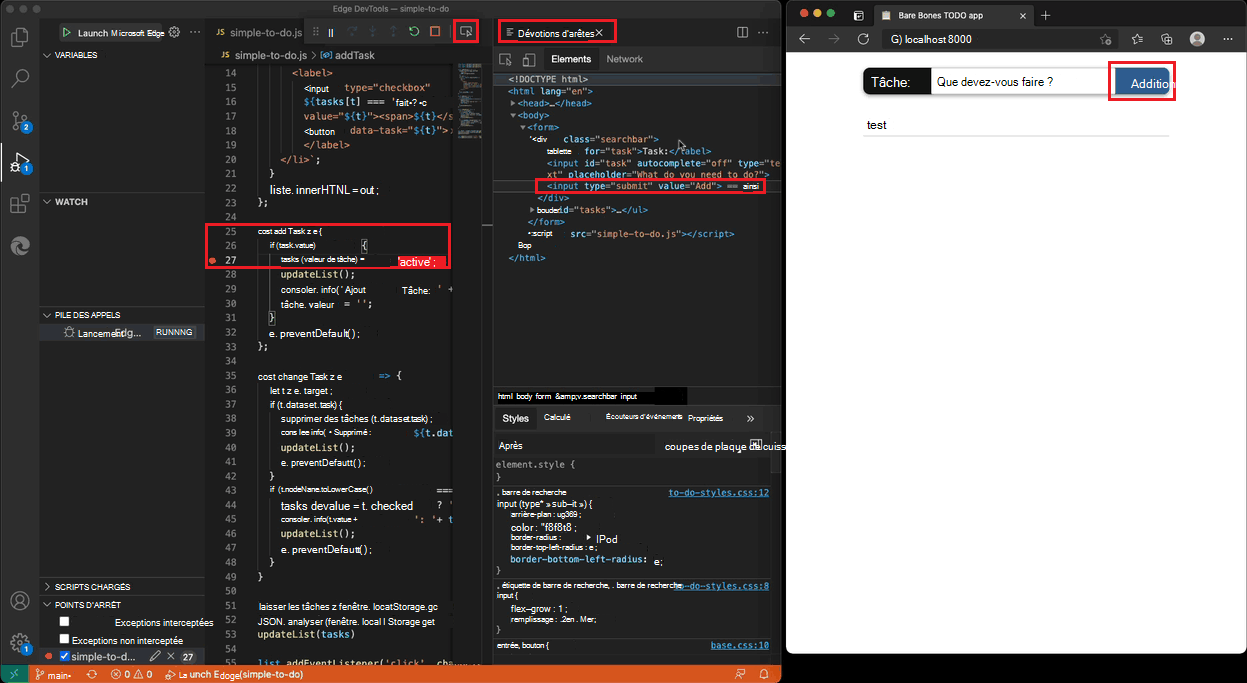Viewport: 1247px width, 683px height.
Task: Open notifications bell in the status bar
Action: [765, 675]
